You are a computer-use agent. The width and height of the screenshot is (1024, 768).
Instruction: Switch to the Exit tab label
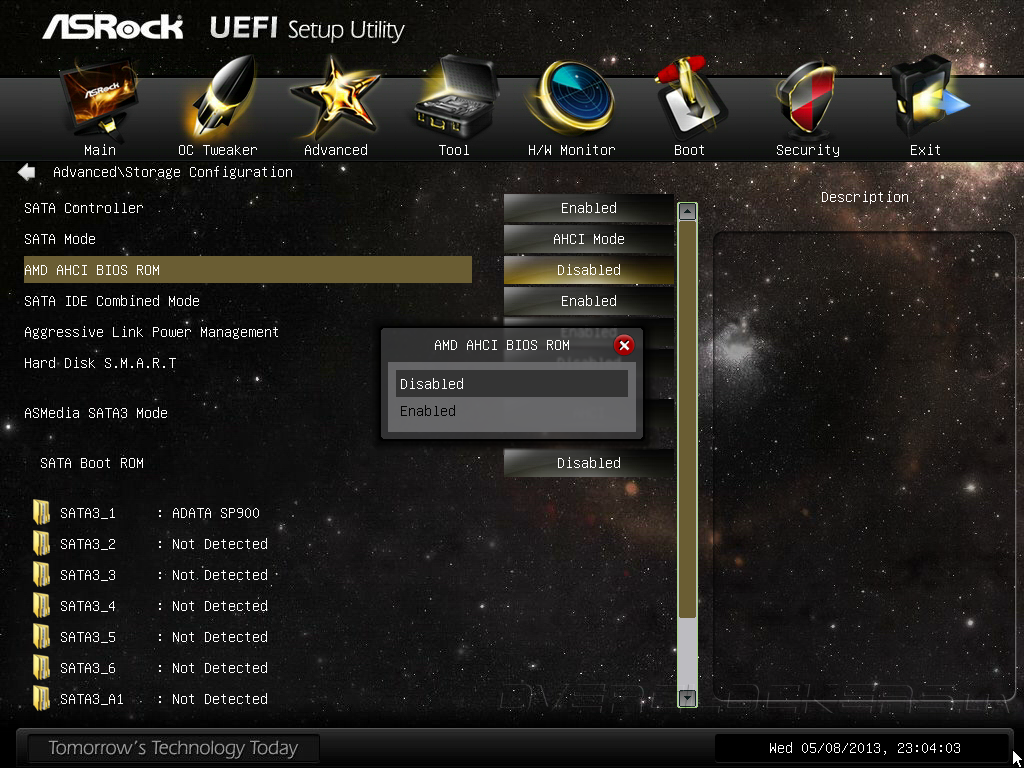(x=925, y=150)
